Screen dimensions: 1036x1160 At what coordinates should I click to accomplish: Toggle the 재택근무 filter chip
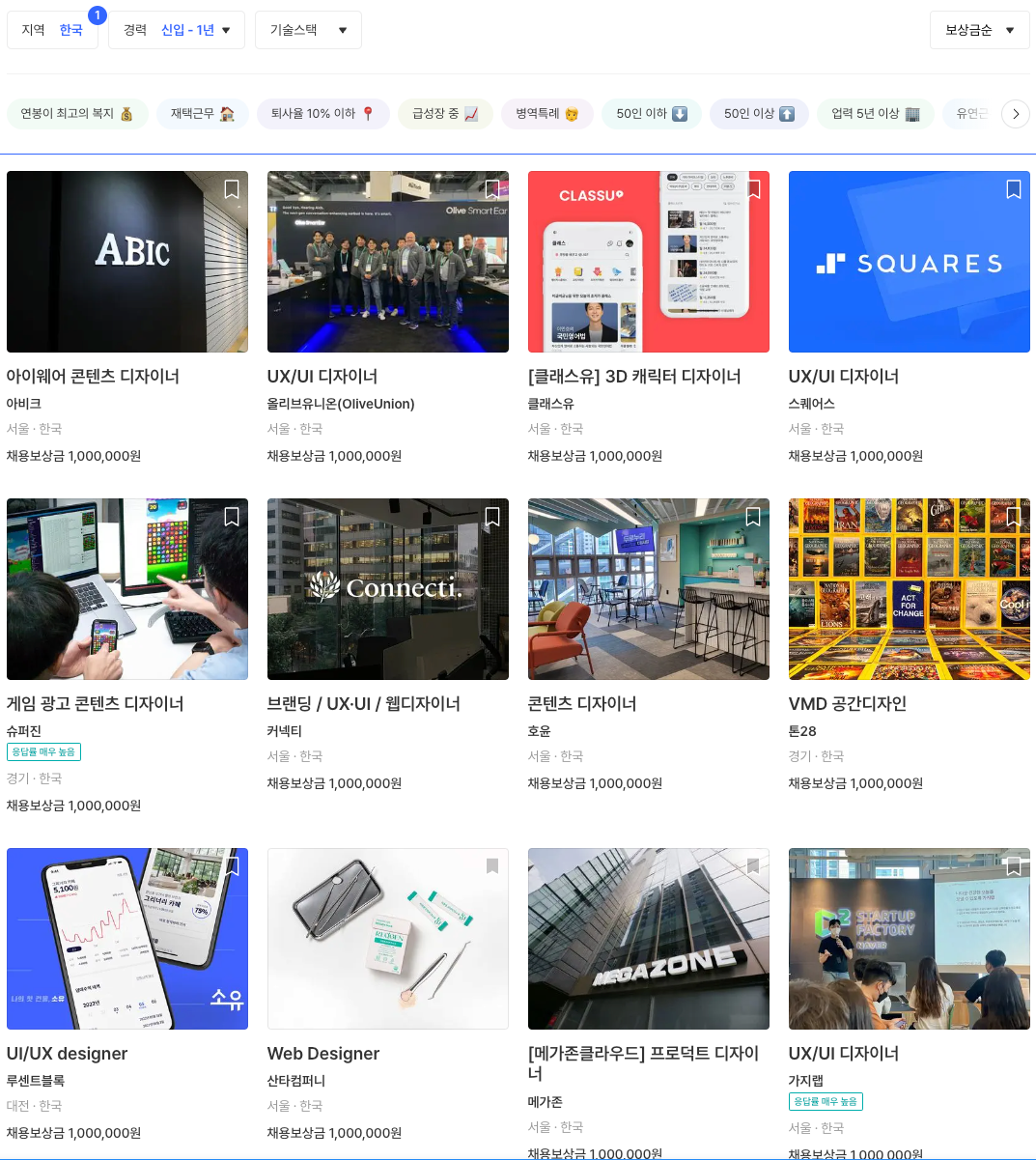click(x=203, y=114)
